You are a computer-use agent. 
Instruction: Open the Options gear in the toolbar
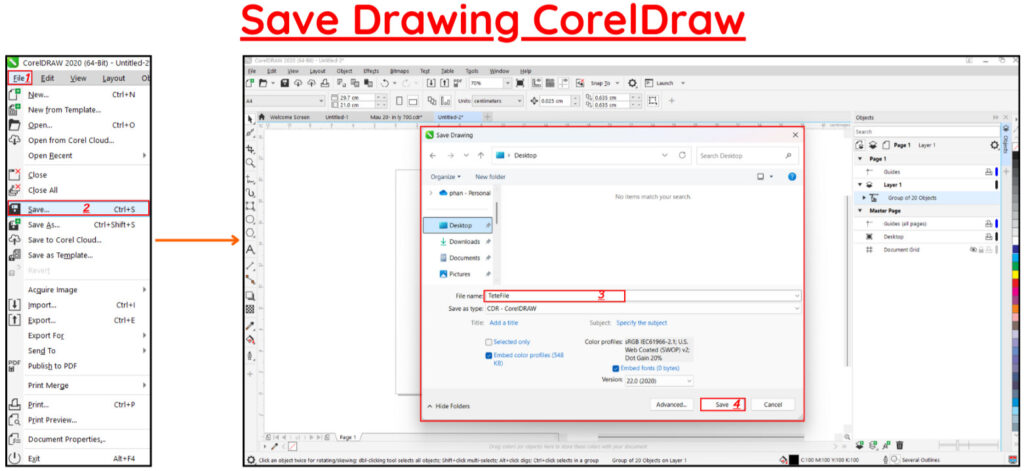pos(632,84)
